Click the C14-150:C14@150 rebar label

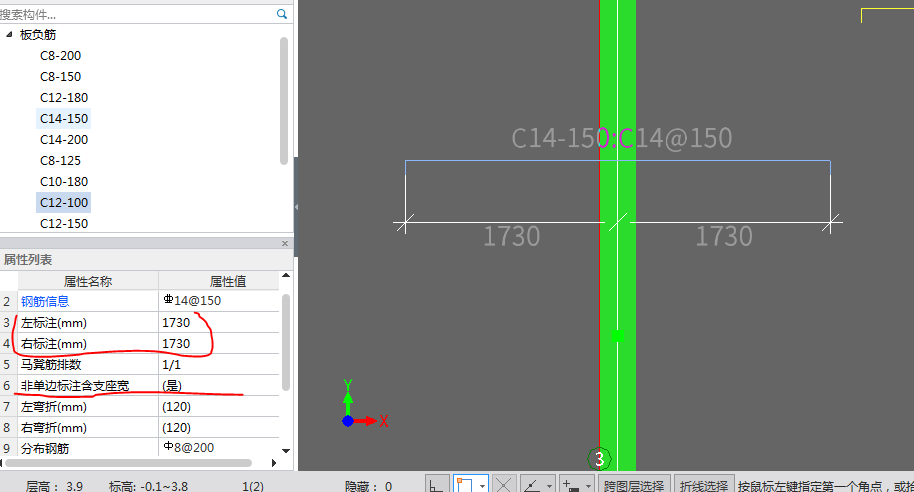point(621,139)
